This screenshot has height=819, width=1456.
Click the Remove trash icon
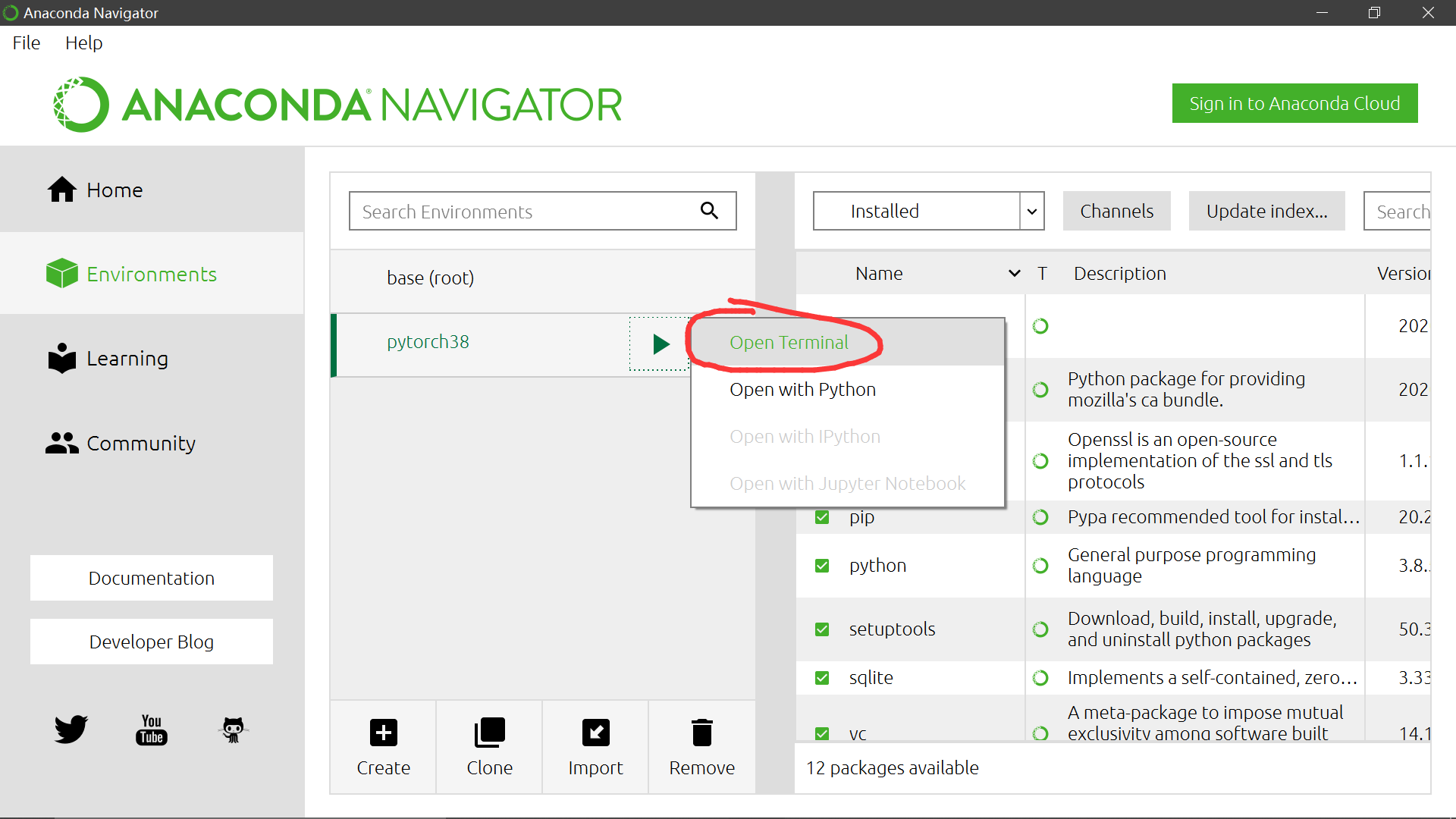(x=702, y=733)
